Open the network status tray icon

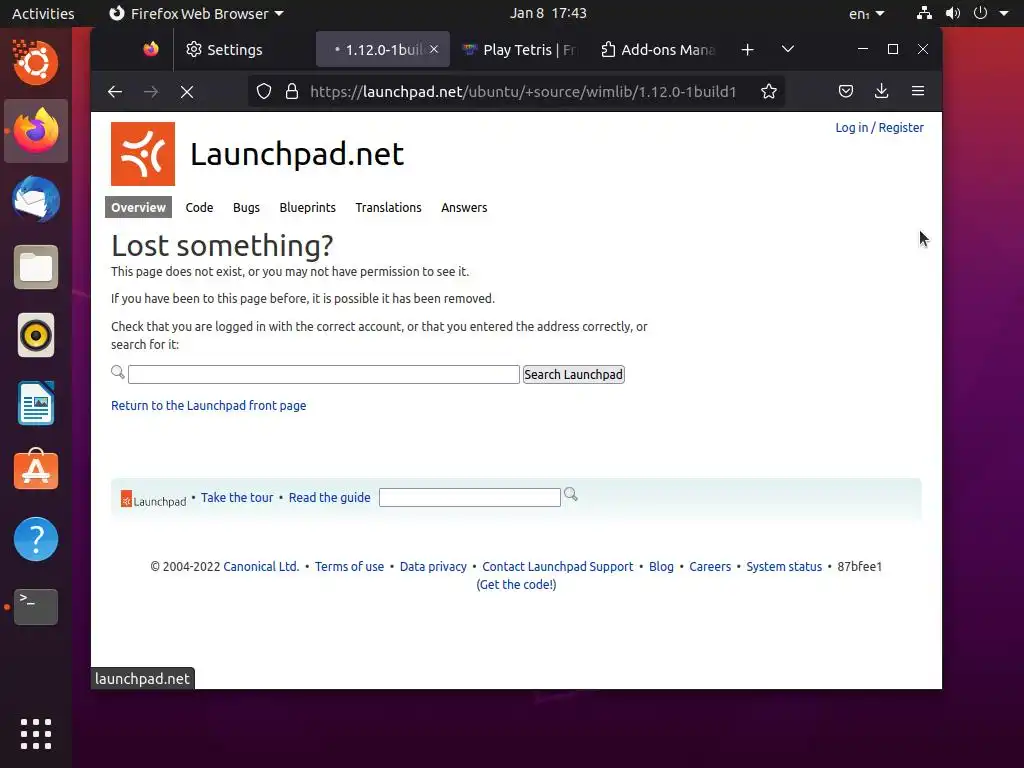[924, 13]
